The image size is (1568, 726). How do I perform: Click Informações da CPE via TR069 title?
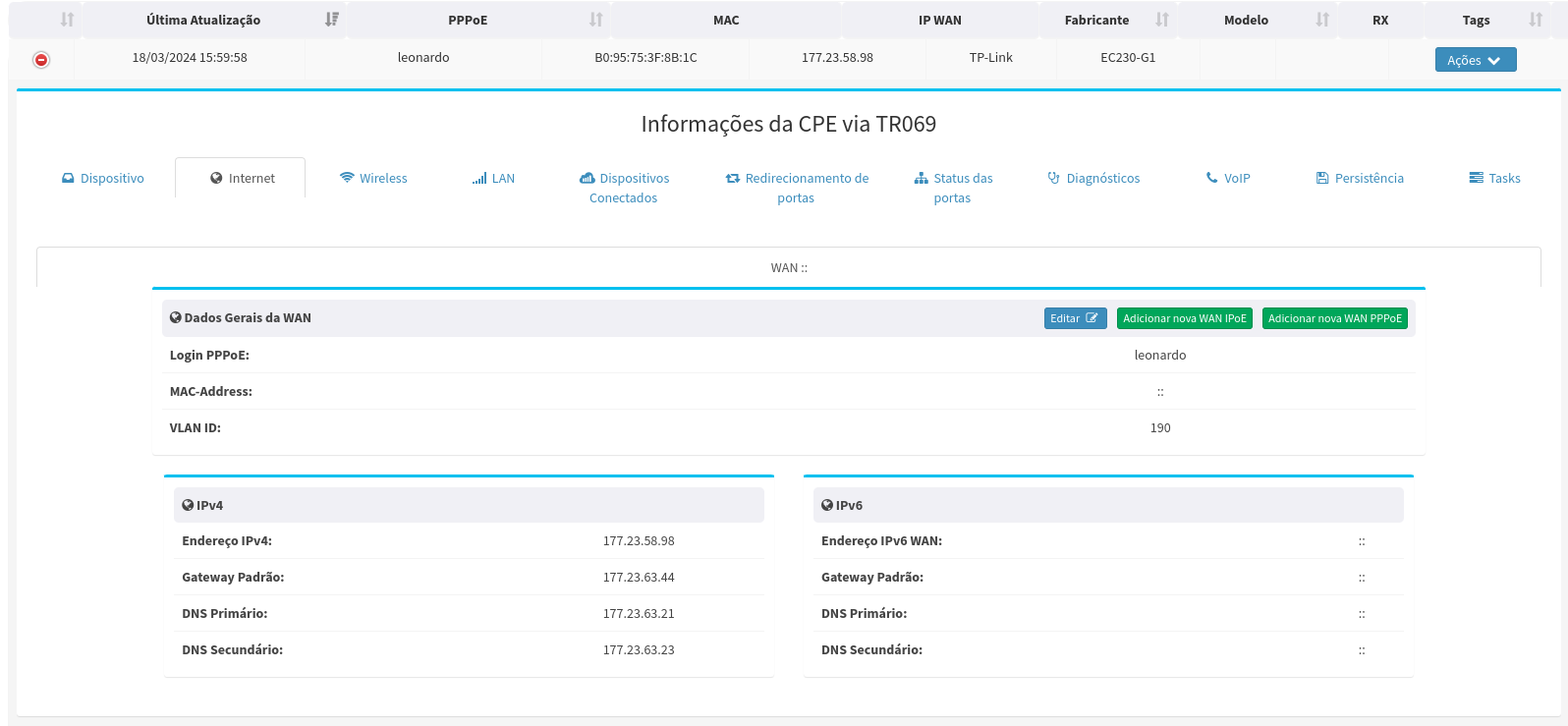789,124
